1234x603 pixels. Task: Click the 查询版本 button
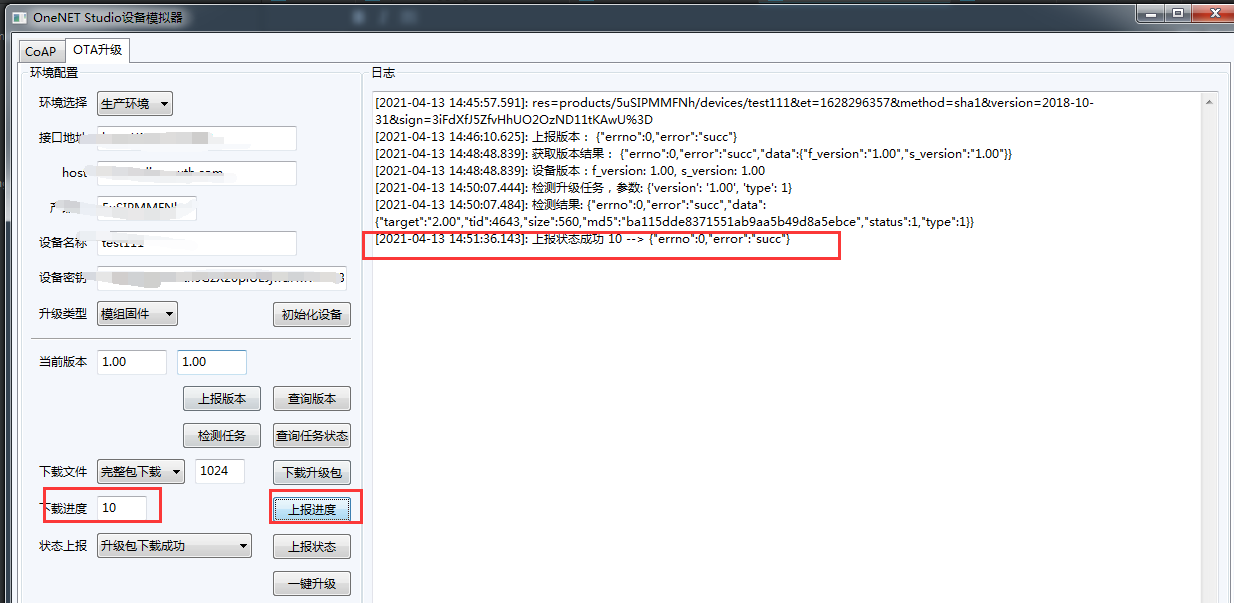pos(312,398)
